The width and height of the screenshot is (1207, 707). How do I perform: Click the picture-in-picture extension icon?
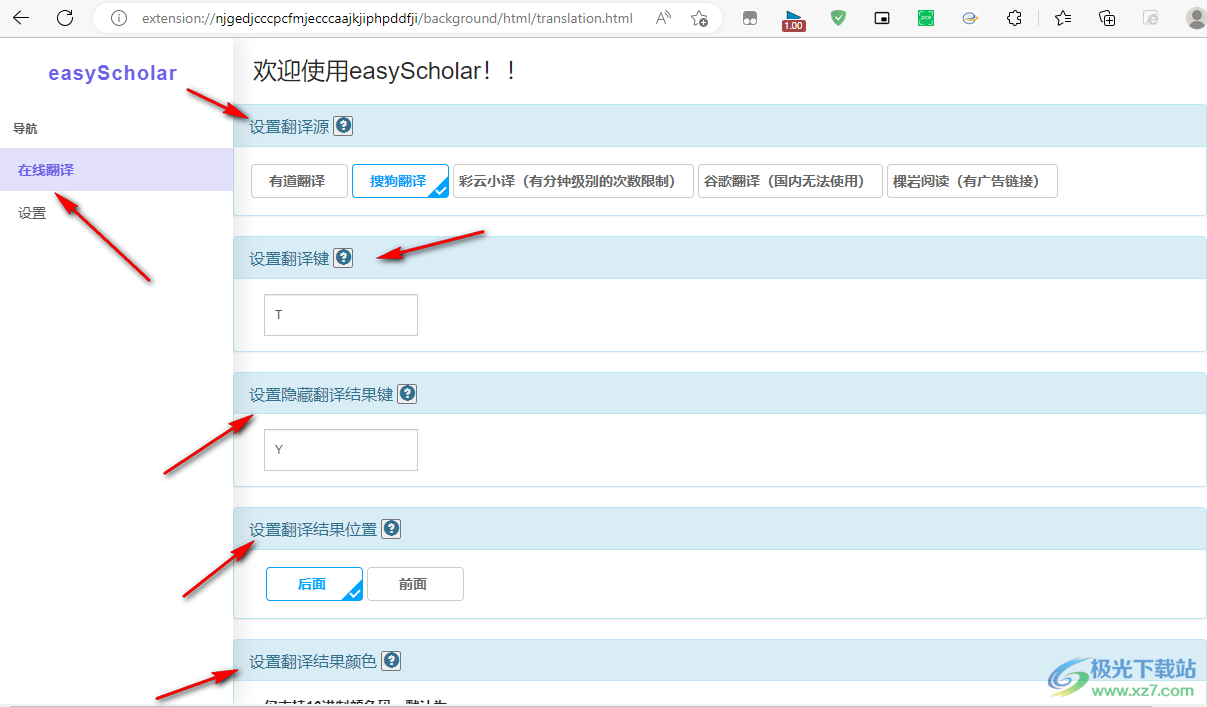(882, 18)
